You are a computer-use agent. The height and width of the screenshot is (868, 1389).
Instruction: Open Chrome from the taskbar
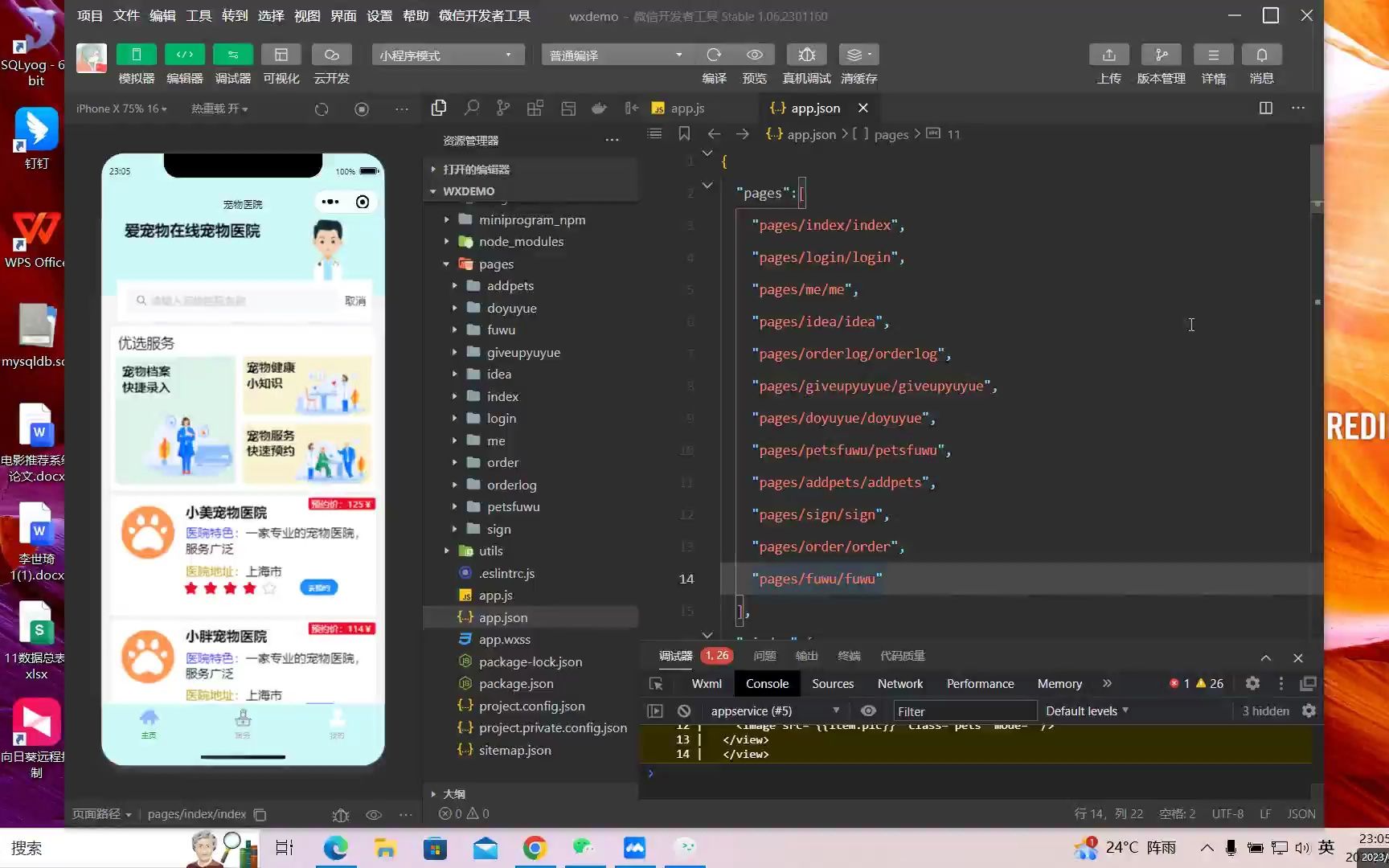[535, 848]
